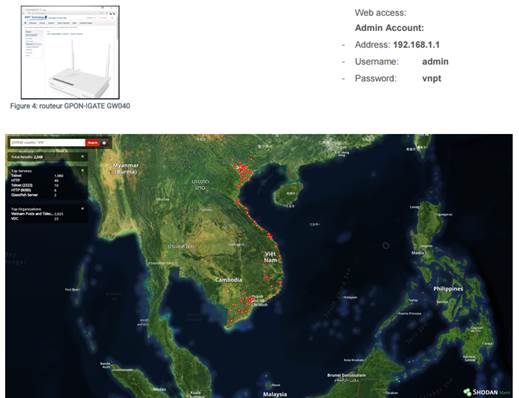Click the red Search button
The width and height of the screenshot is (519, 398).
(93, 143)
